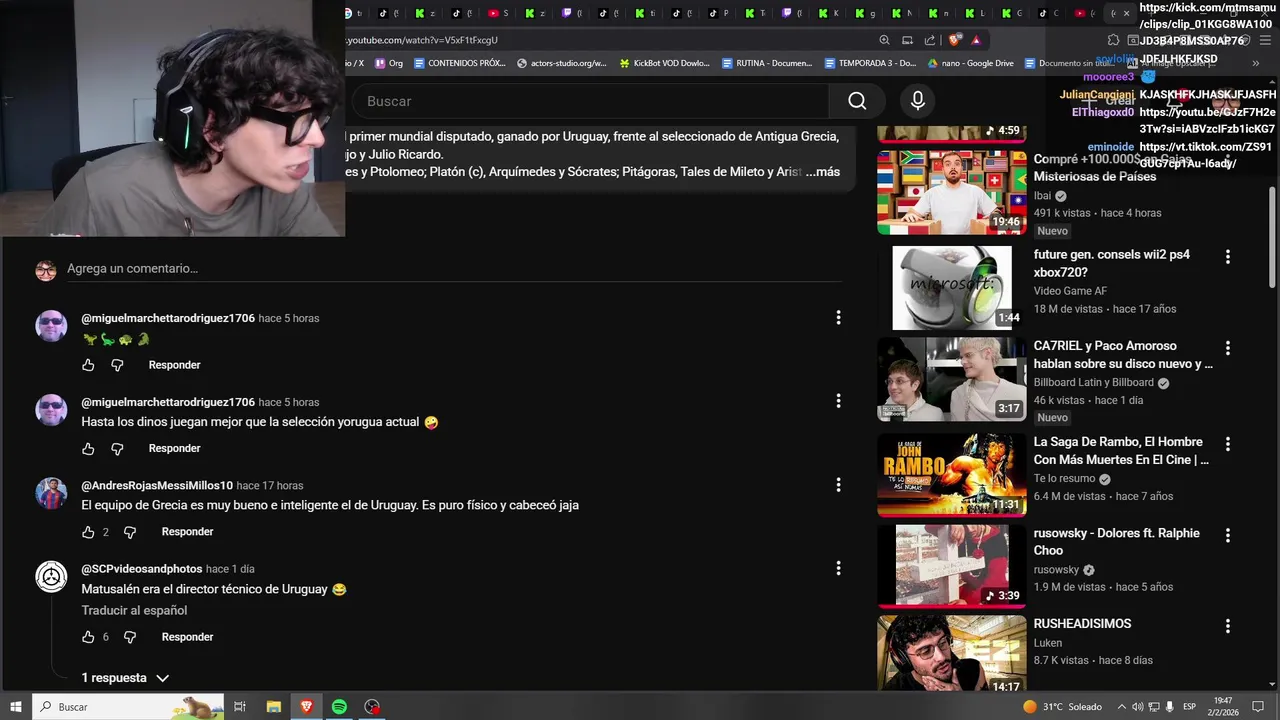Reply to AndresRojasMessiMillos10's comment

pos(188,532)
